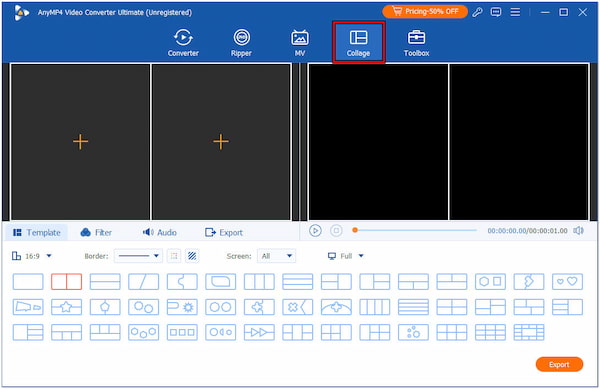Screen dimensions: 600x389
Task: Select the six-cell grid template
Action: [x=452, y=332]
